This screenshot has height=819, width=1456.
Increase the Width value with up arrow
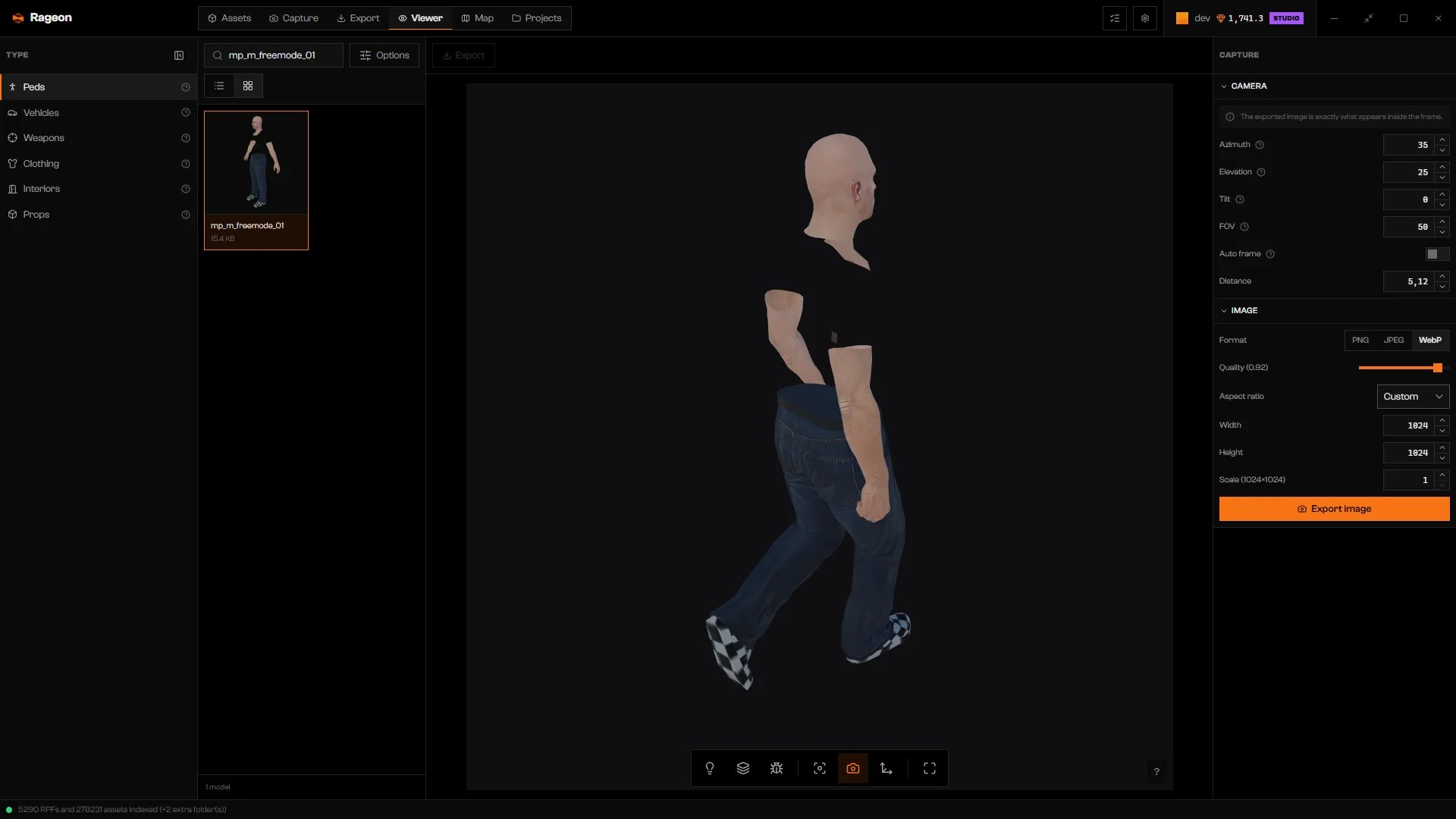coord(1442,420)
